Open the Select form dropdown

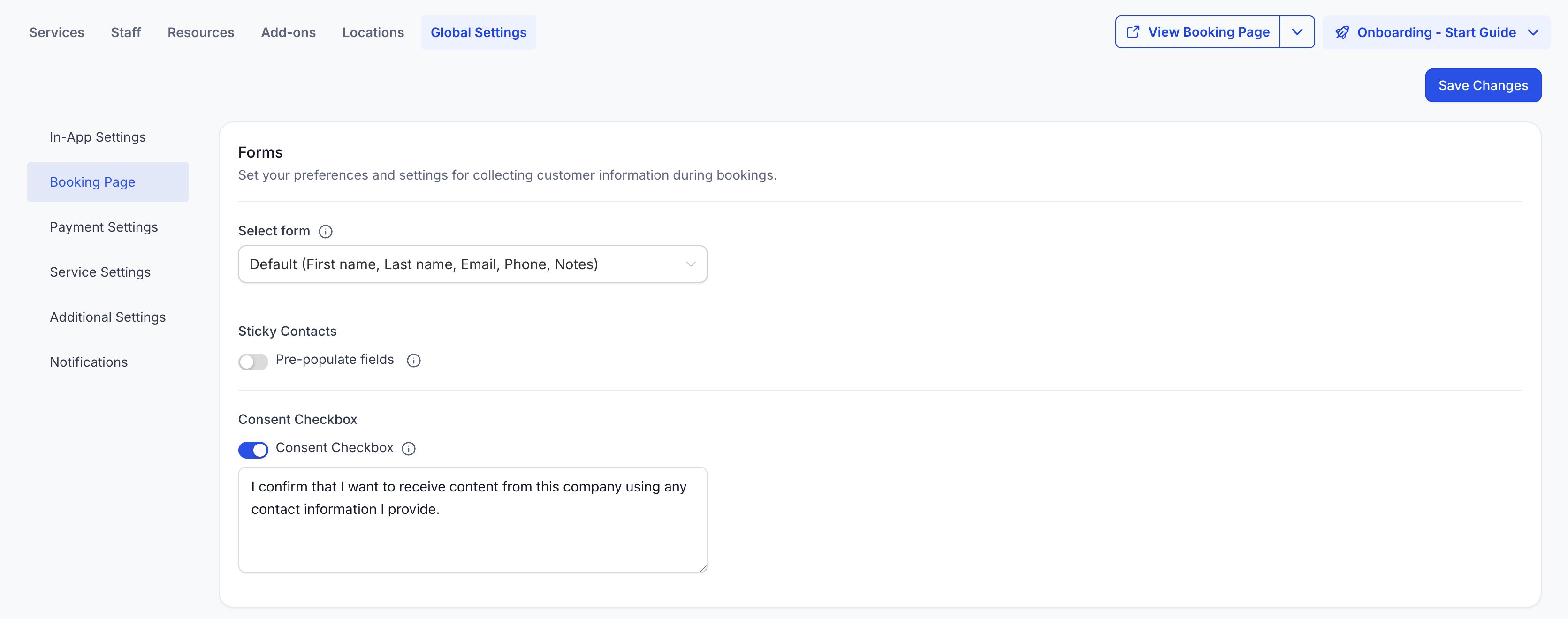pyautogui.click(x=472, y=264)
